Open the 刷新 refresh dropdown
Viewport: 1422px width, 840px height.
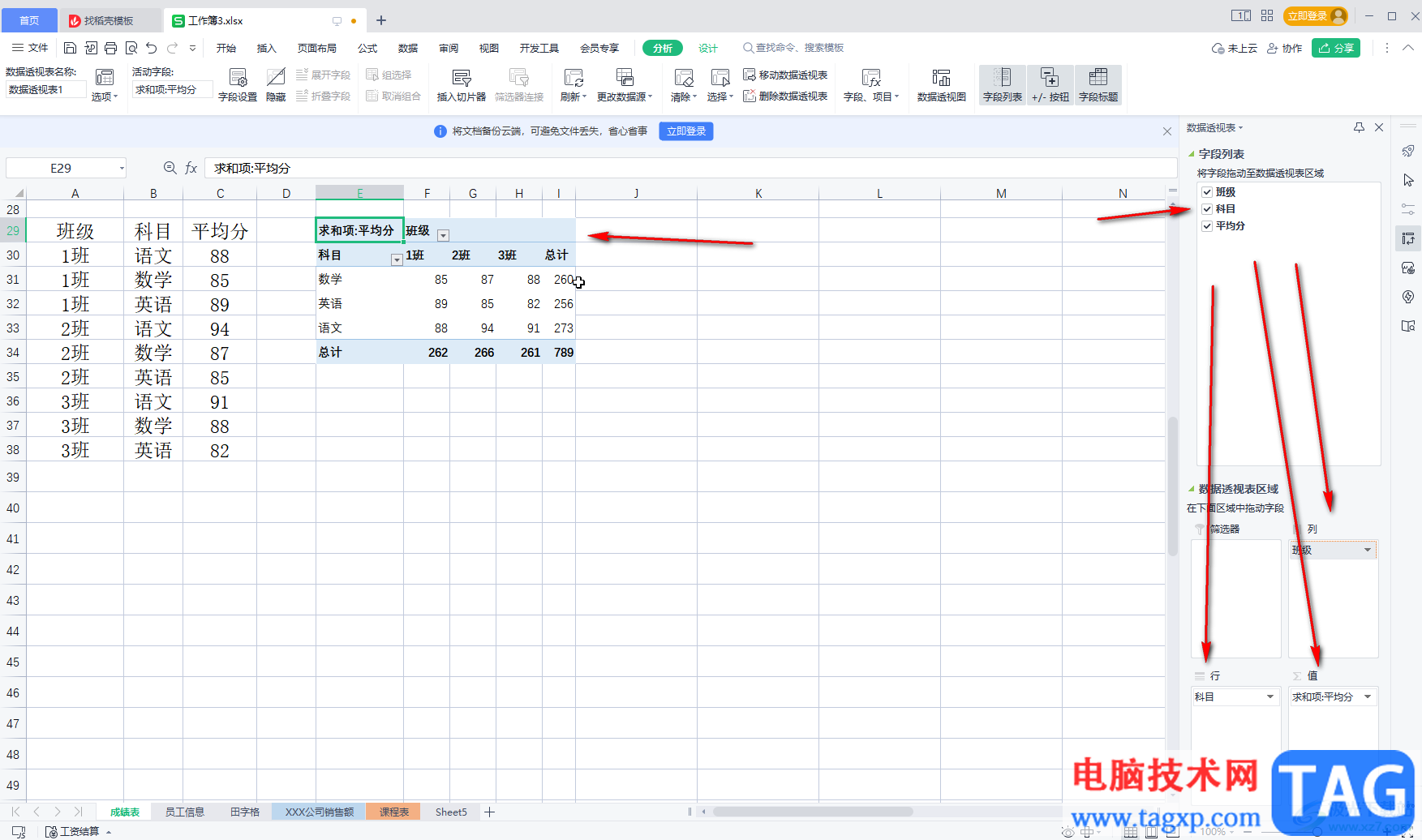coord(574,96)
